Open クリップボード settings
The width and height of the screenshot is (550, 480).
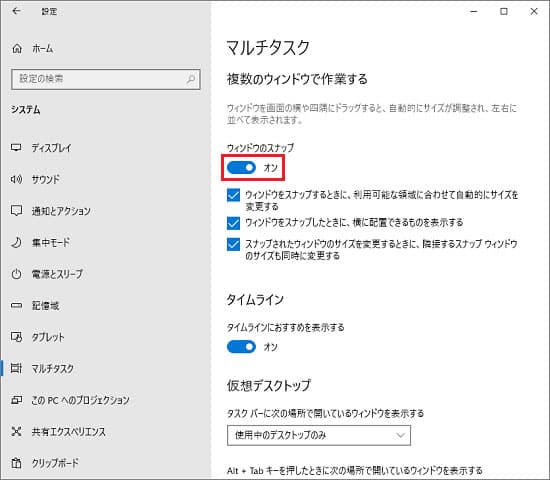[x=55, y=463]
